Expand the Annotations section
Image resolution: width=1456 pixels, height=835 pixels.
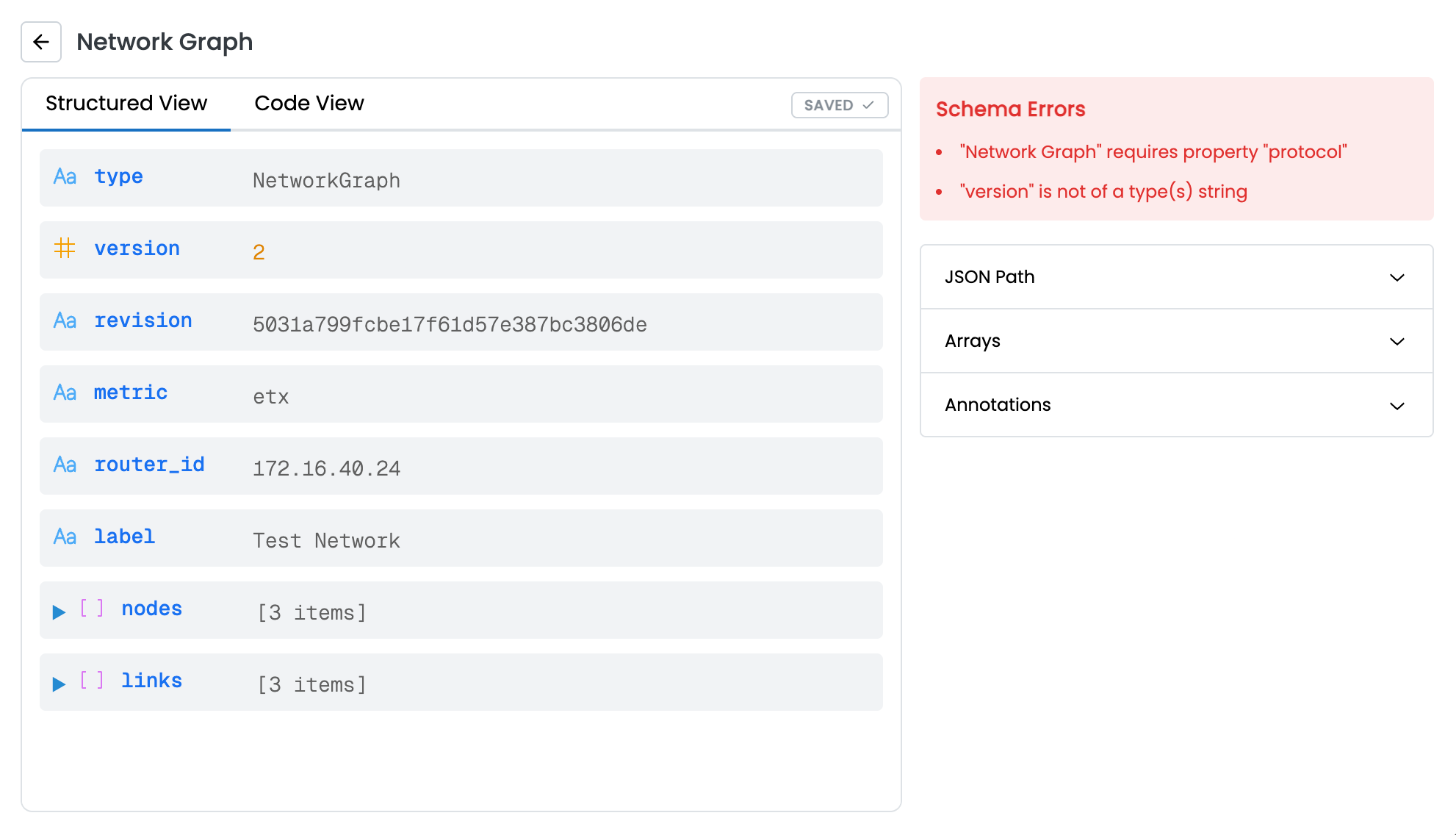coord(1176,405)
